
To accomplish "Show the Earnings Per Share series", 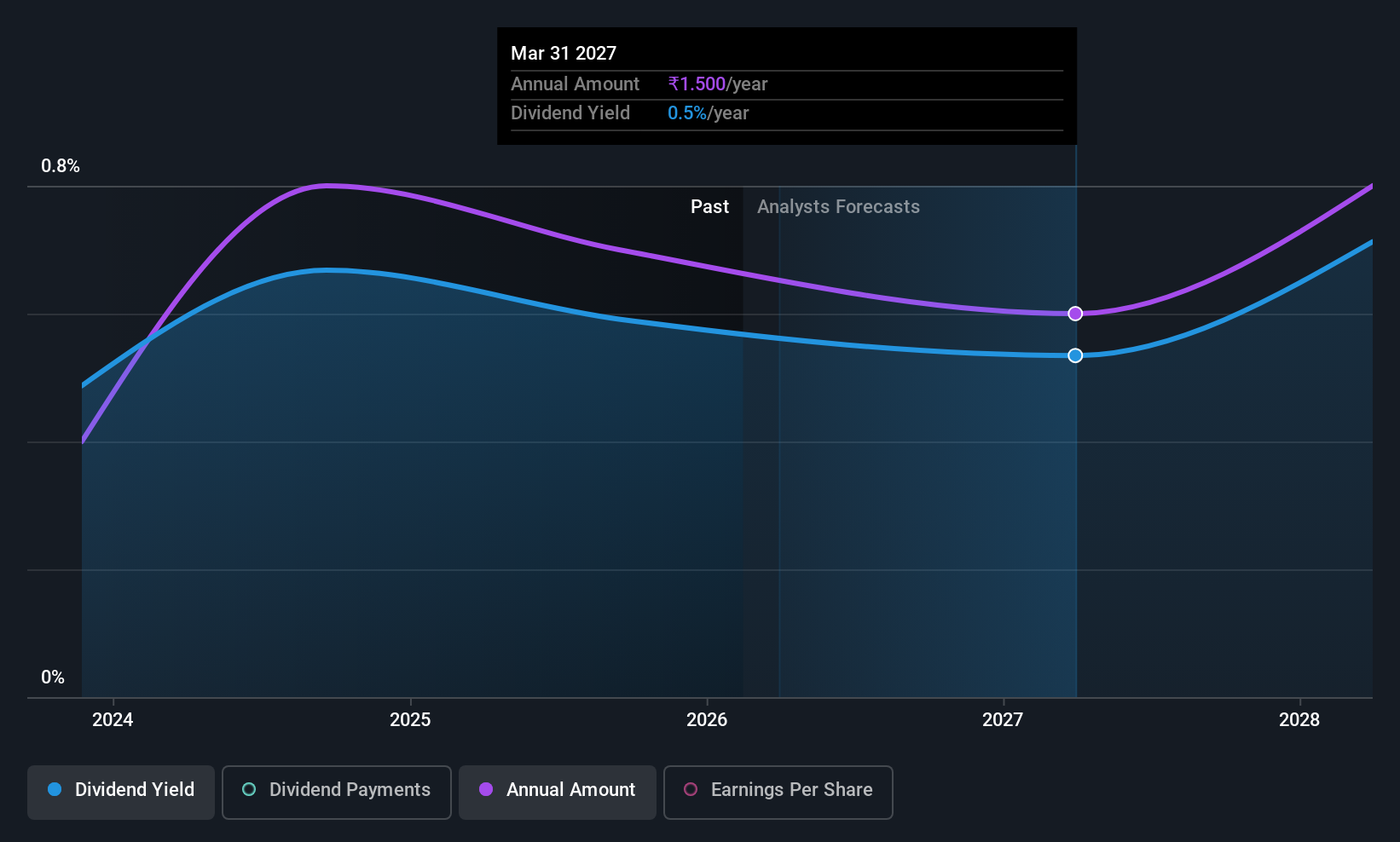I will coord(778,792).
